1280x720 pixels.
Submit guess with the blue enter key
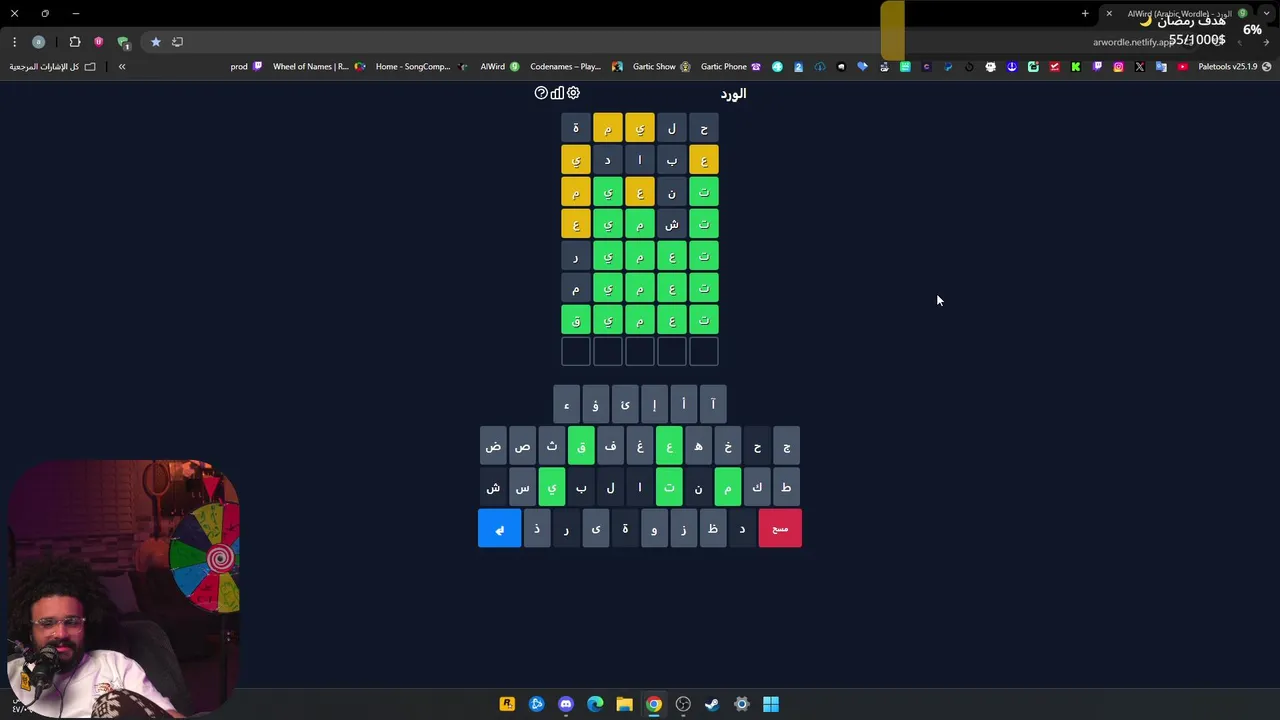pos(499,528)
